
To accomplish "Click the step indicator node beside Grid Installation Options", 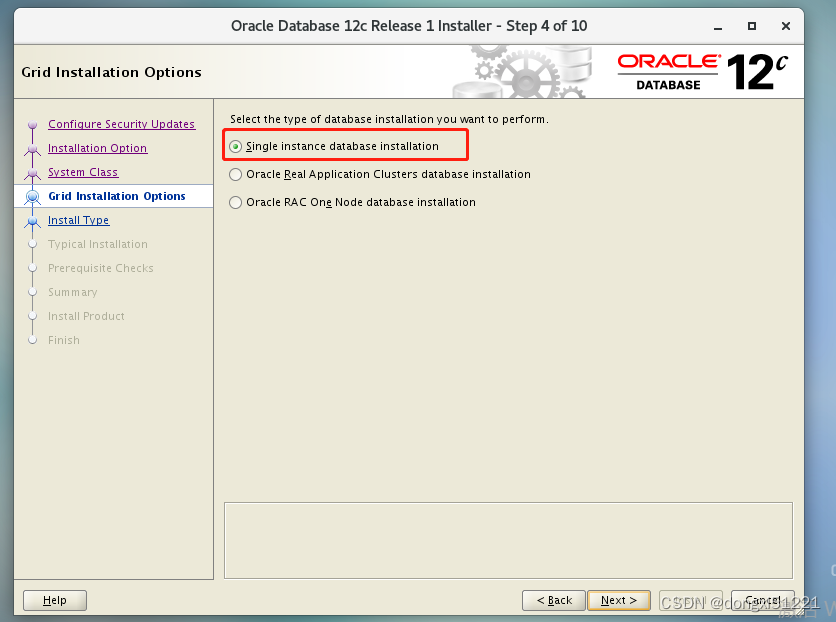I will click(x=33, y=196).
